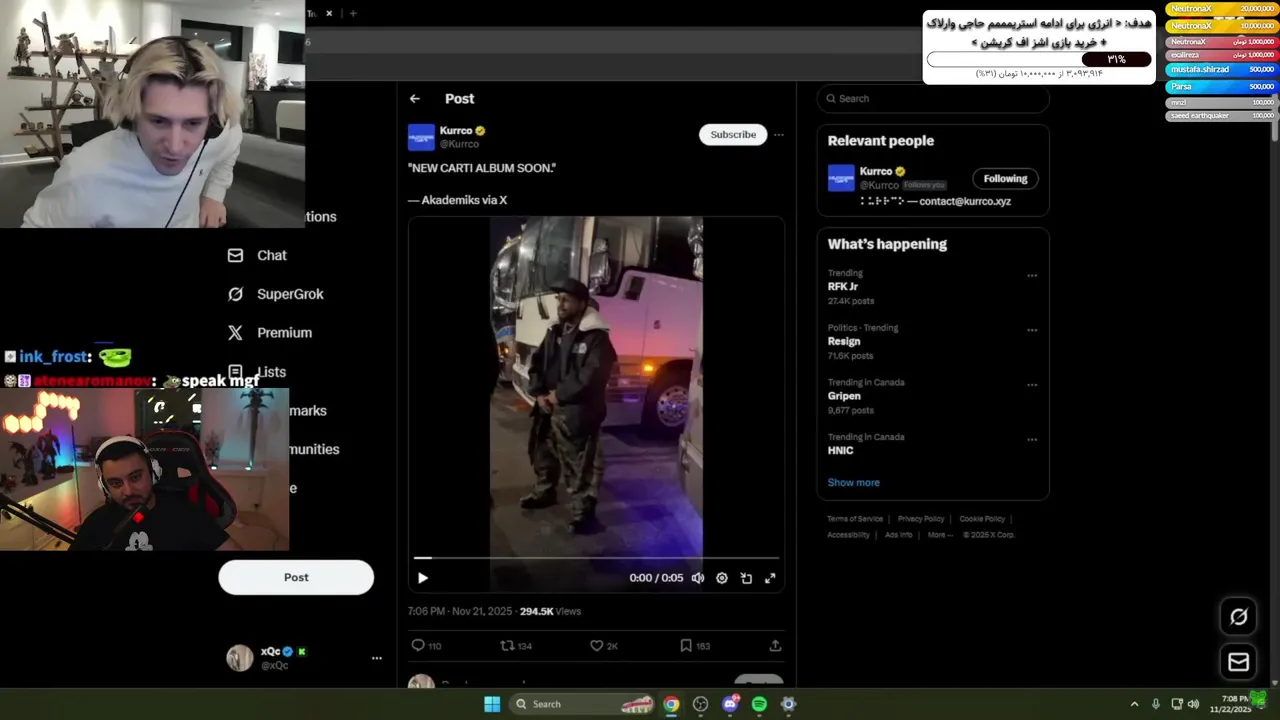Expand the video to fullscreen
The image size is (1280, 720).
point(770,578)
